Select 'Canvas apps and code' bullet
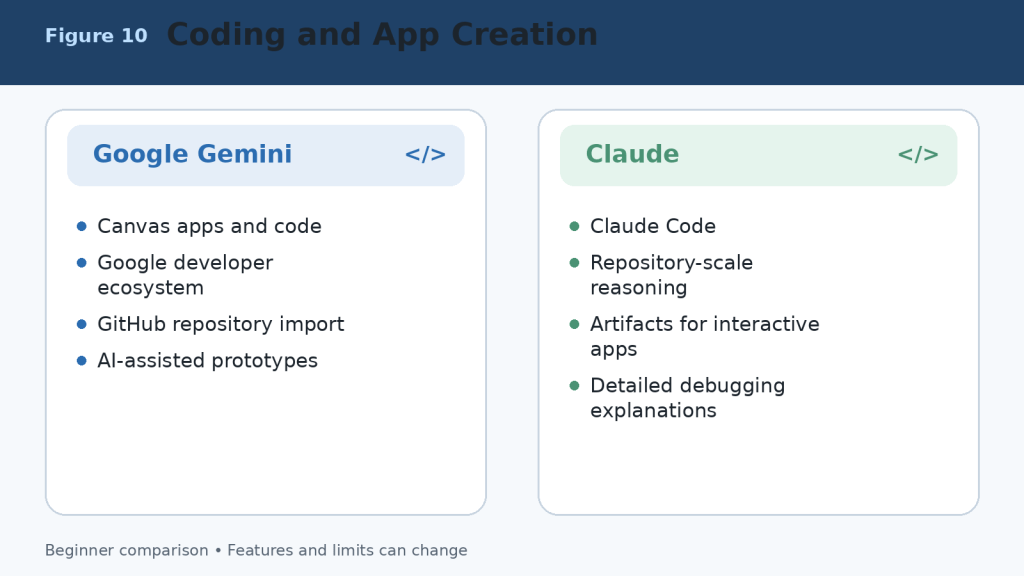This screenshot has width=1024, height=576. click(x=209, y=226)
